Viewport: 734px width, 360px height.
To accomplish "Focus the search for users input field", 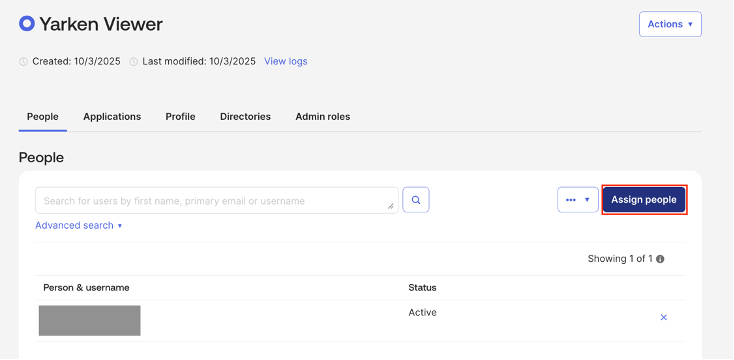I will 217,200.
